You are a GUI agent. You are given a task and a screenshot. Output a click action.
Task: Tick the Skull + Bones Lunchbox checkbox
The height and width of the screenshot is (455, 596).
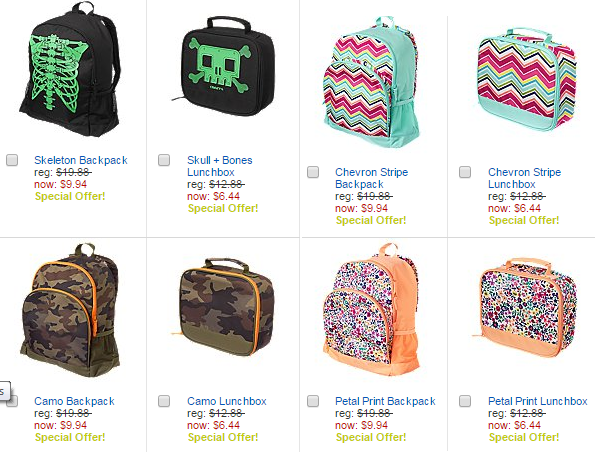[164, 160]
